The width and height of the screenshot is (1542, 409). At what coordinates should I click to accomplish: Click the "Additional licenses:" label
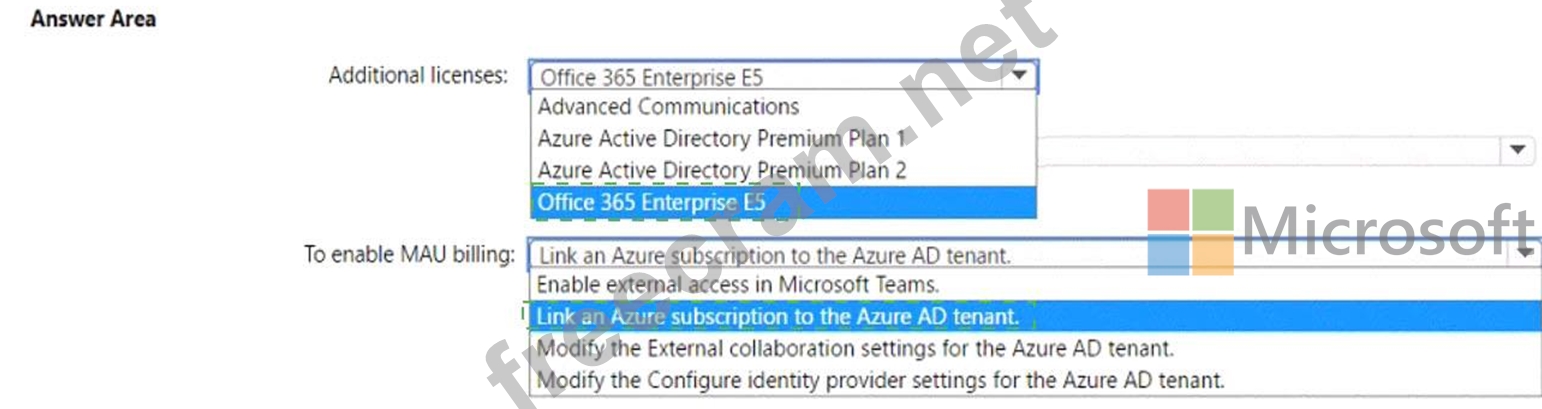pyautogui.click(x=418, y=75)
